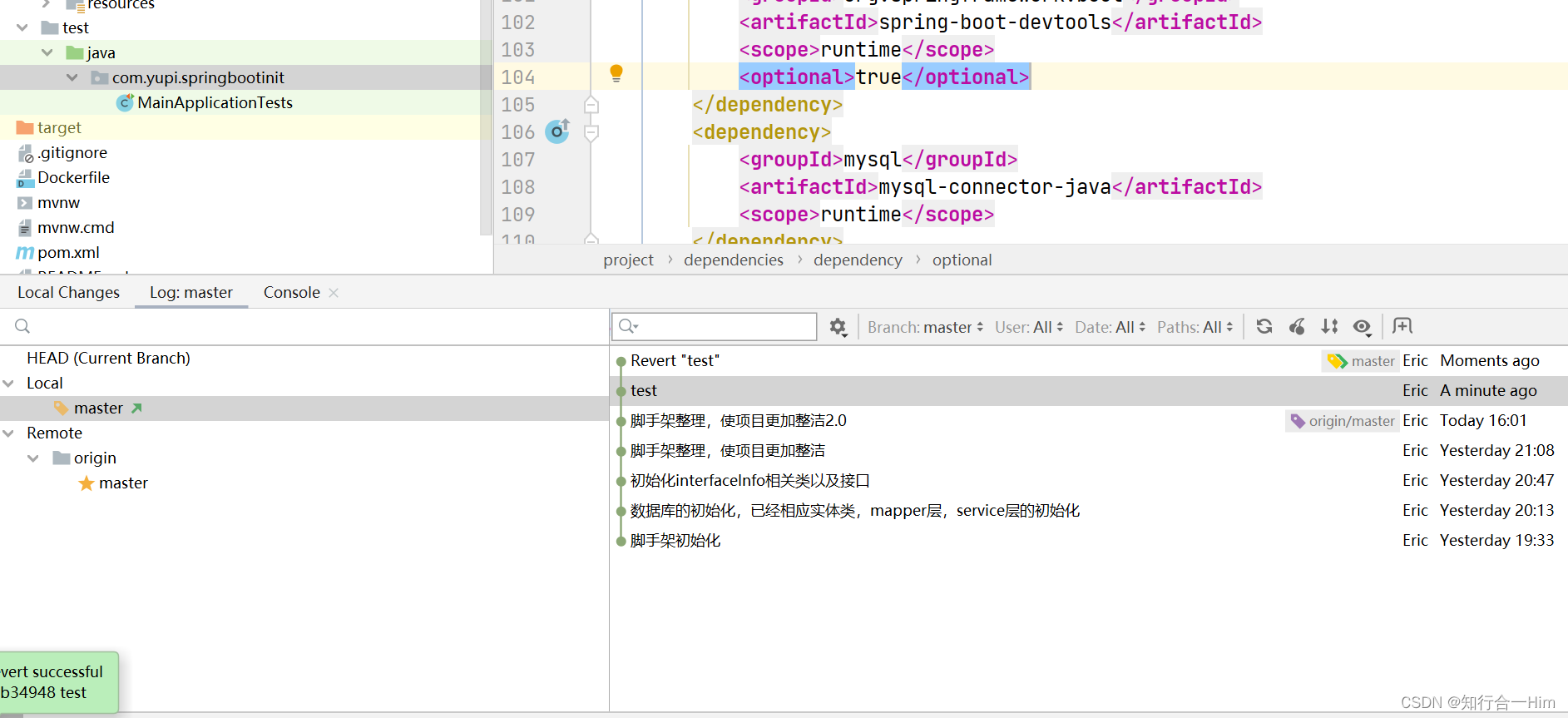This screenshot has height=718, width=1568.
Task: Select the mvnw.cmd file
Action: (76, 227)
